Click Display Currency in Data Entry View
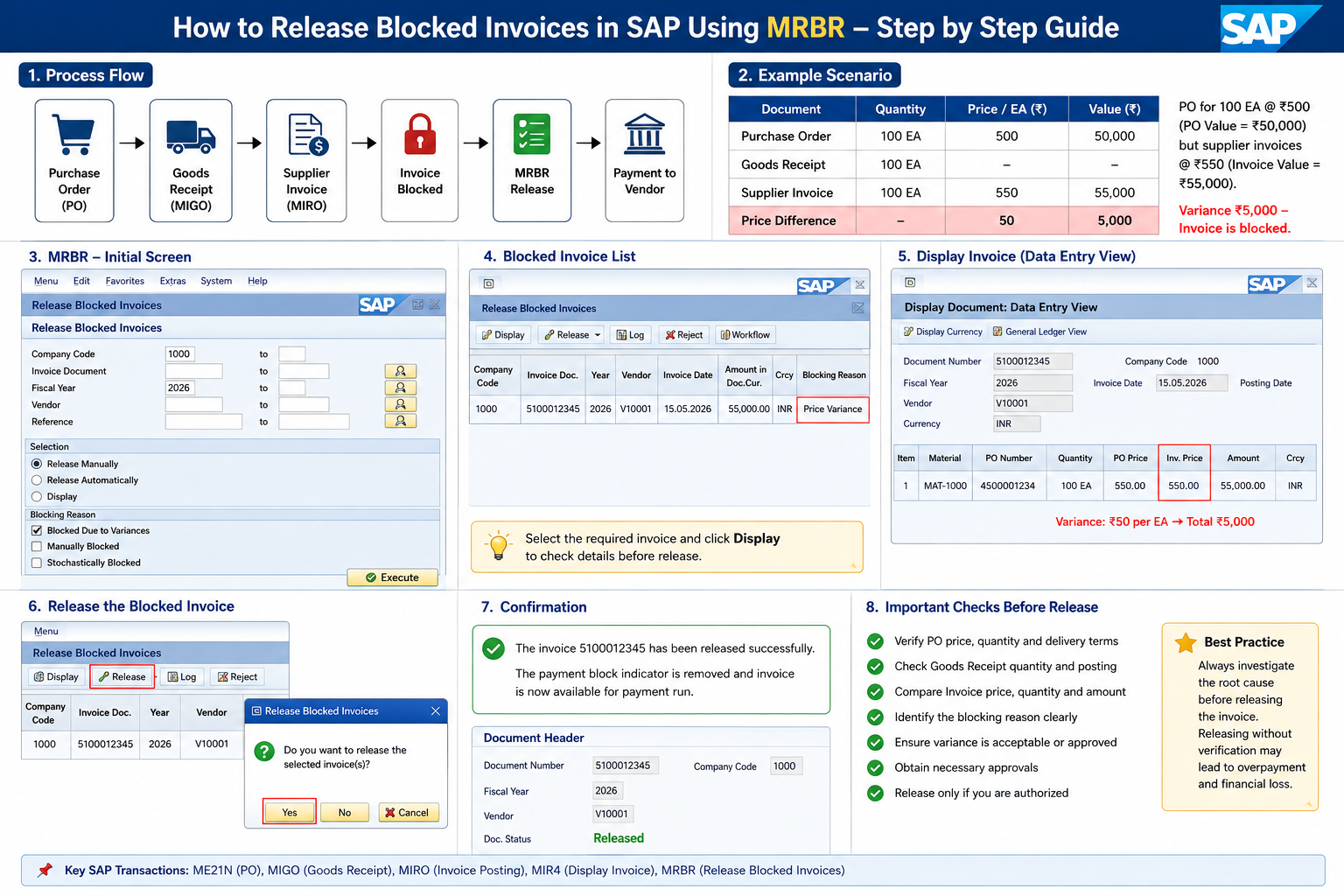Viewport: 1344px width, 896px height. 942,332
